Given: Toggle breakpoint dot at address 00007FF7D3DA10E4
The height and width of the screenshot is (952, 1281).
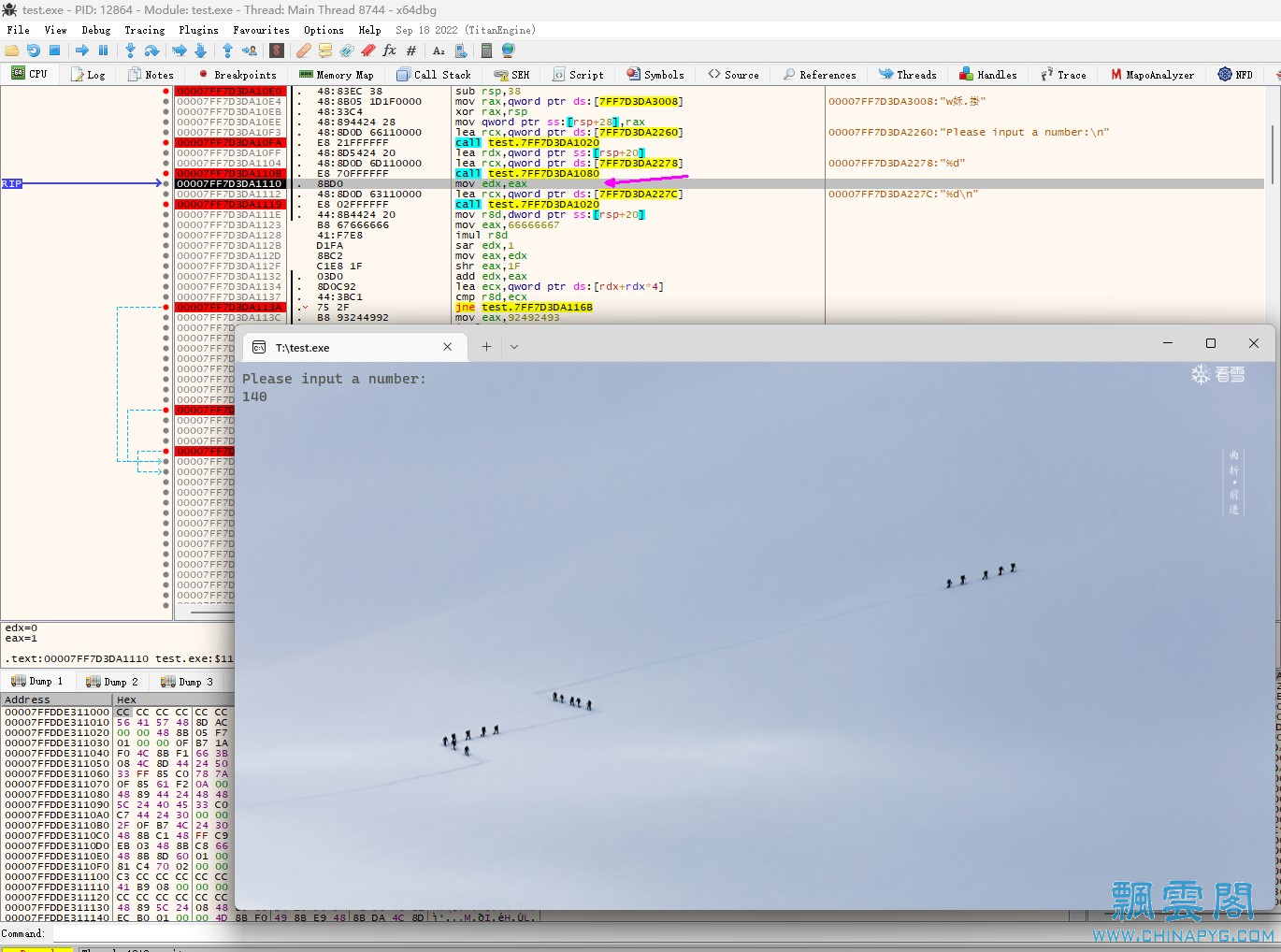Looking at the screenshot, I should click(x=166, y=102).
